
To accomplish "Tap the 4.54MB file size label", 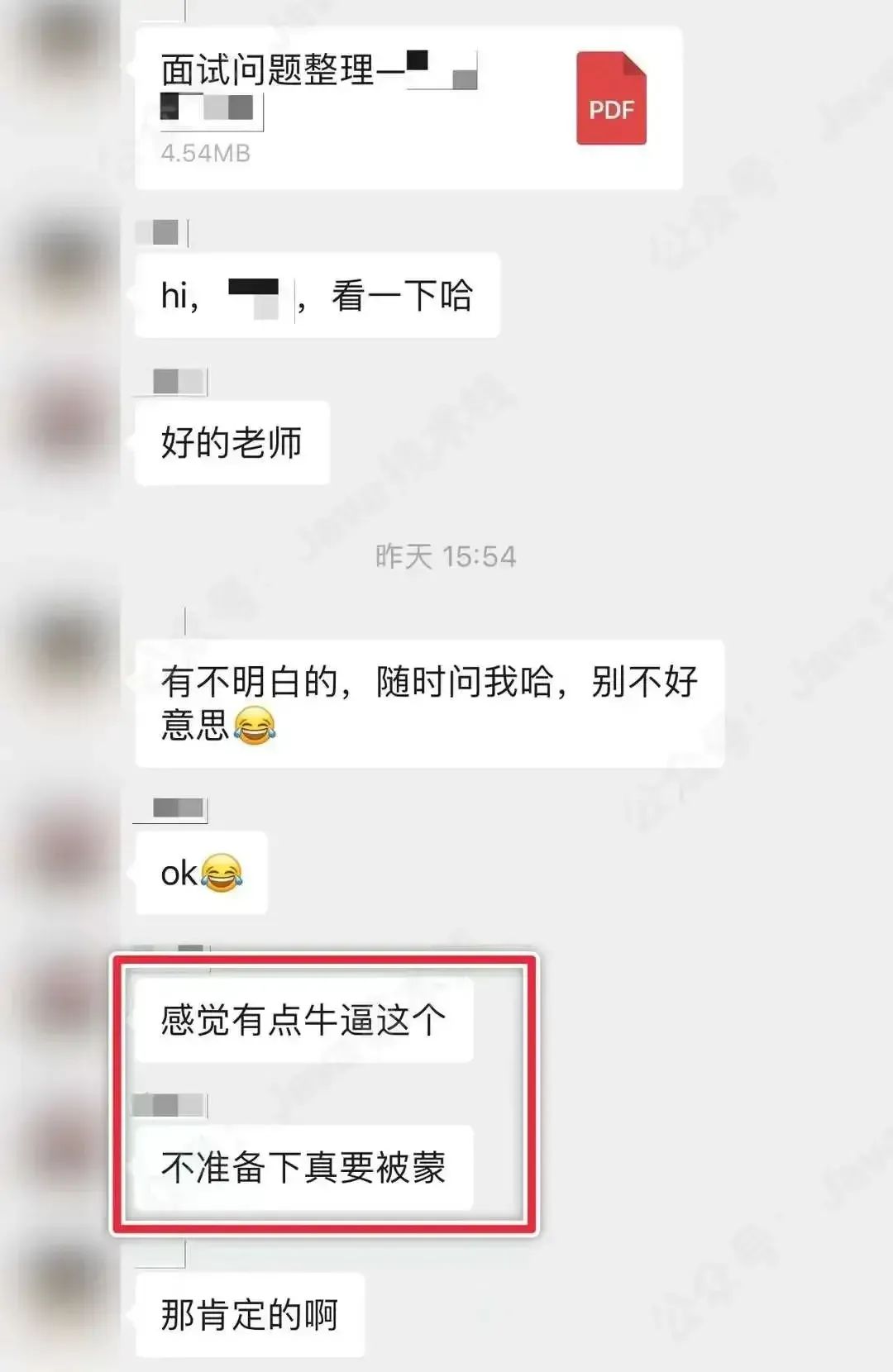I will point(205,154).
